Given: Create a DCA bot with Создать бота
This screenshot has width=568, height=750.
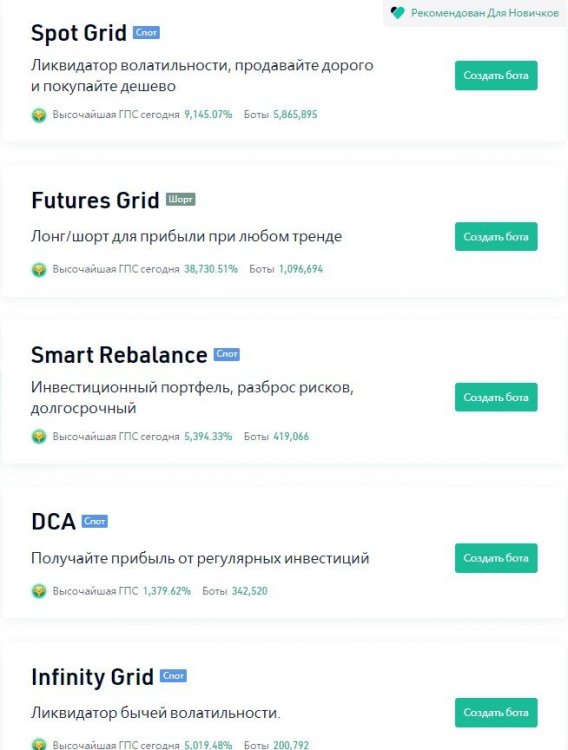Looking at the screenshot, I should pos(496,558).
